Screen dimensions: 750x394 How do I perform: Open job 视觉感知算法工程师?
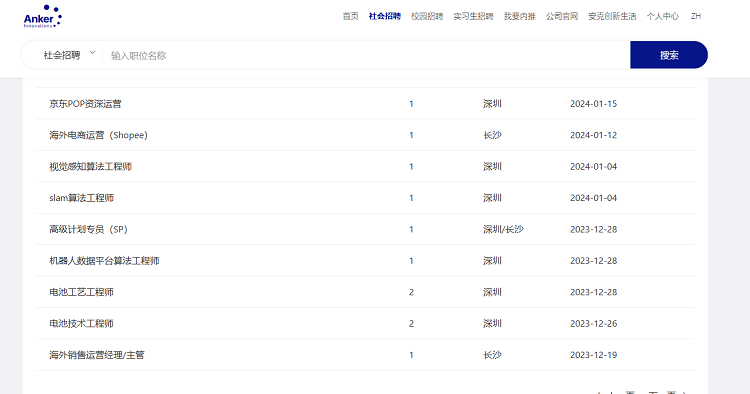90,166
